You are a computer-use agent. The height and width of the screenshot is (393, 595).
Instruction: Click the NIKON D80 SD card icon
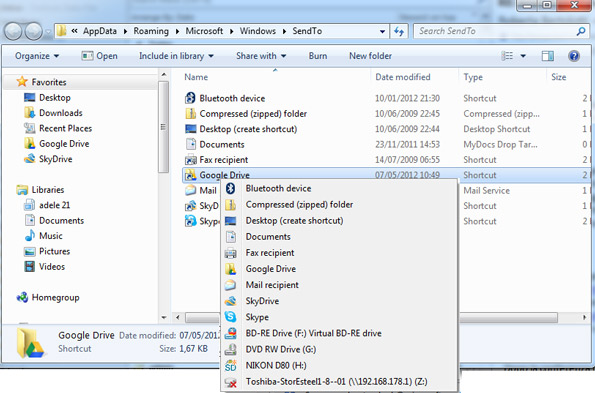coord(230,365)
